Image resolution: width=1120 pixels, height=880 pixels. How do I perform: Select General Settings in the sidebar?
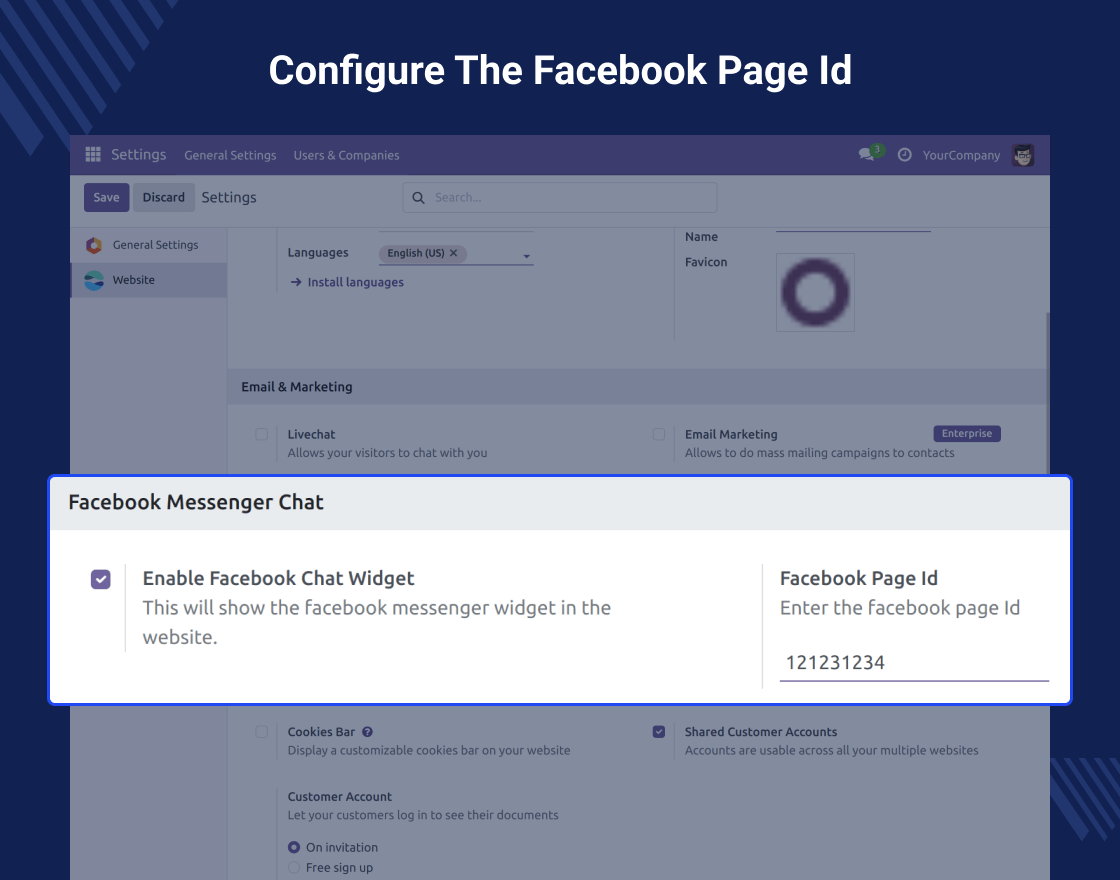[x=149, y=245]
